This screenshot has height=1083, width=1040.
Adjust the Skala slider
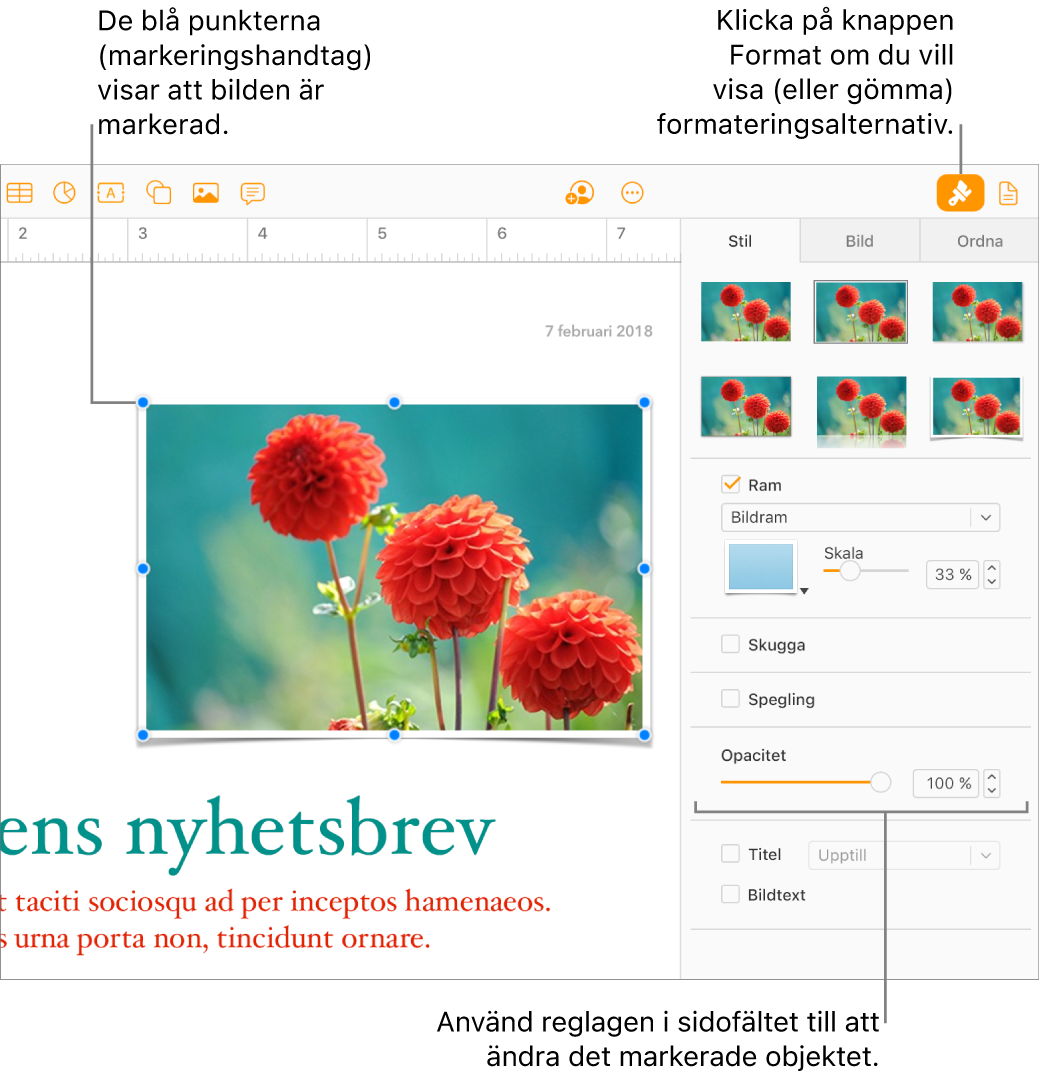[x=850, y=571]
